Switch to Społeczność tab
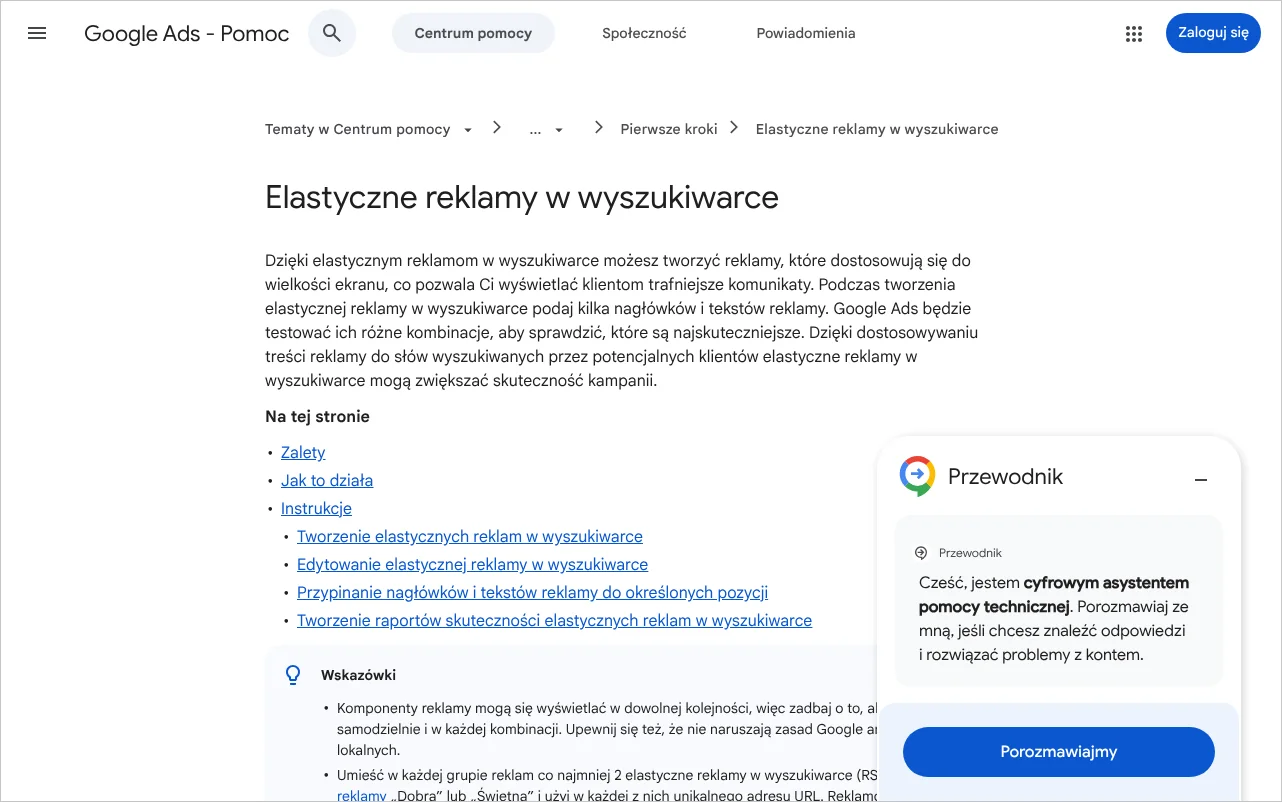This screenshot has width=1282, height=802. 644,33
